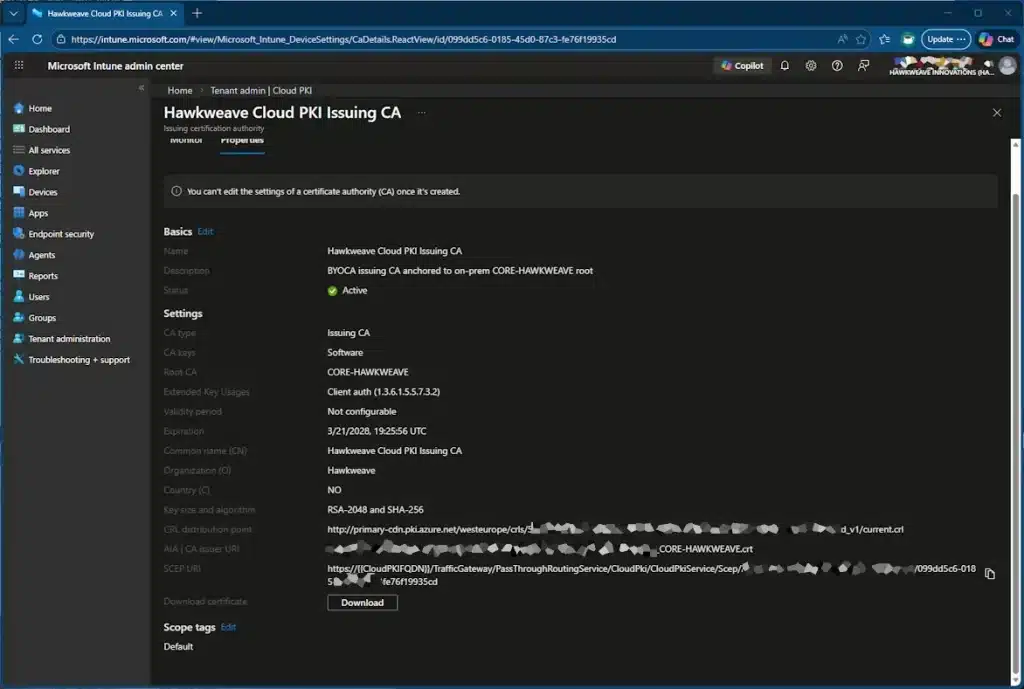
Task: Select the Properties tab
Action: coord(242,141)
